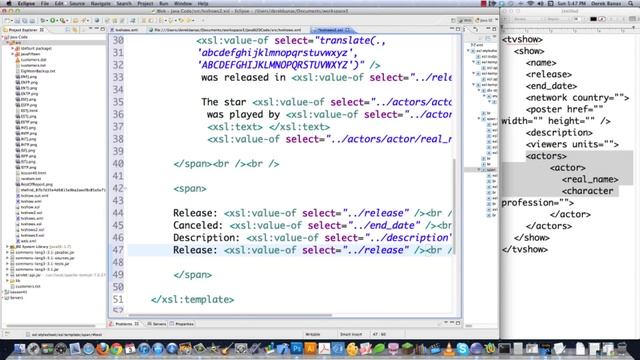Switch to the Servers tab
Viewport: 640px width, 360px height.
point(157,324)
